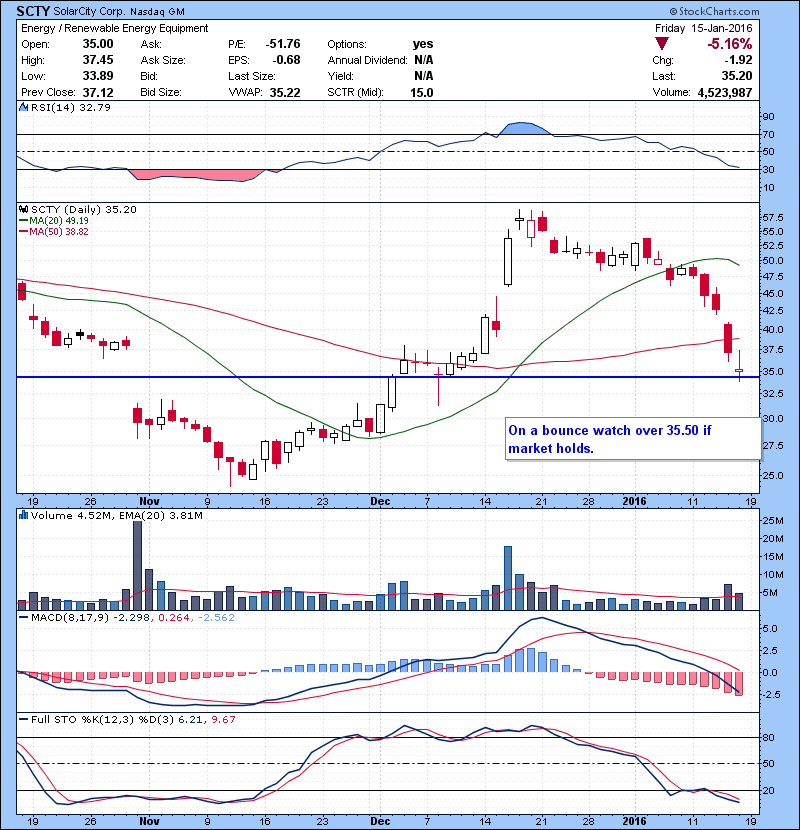Click the 2016 label on price chart axis
This screenshot has width=800, height=830.
pos(634,501)
